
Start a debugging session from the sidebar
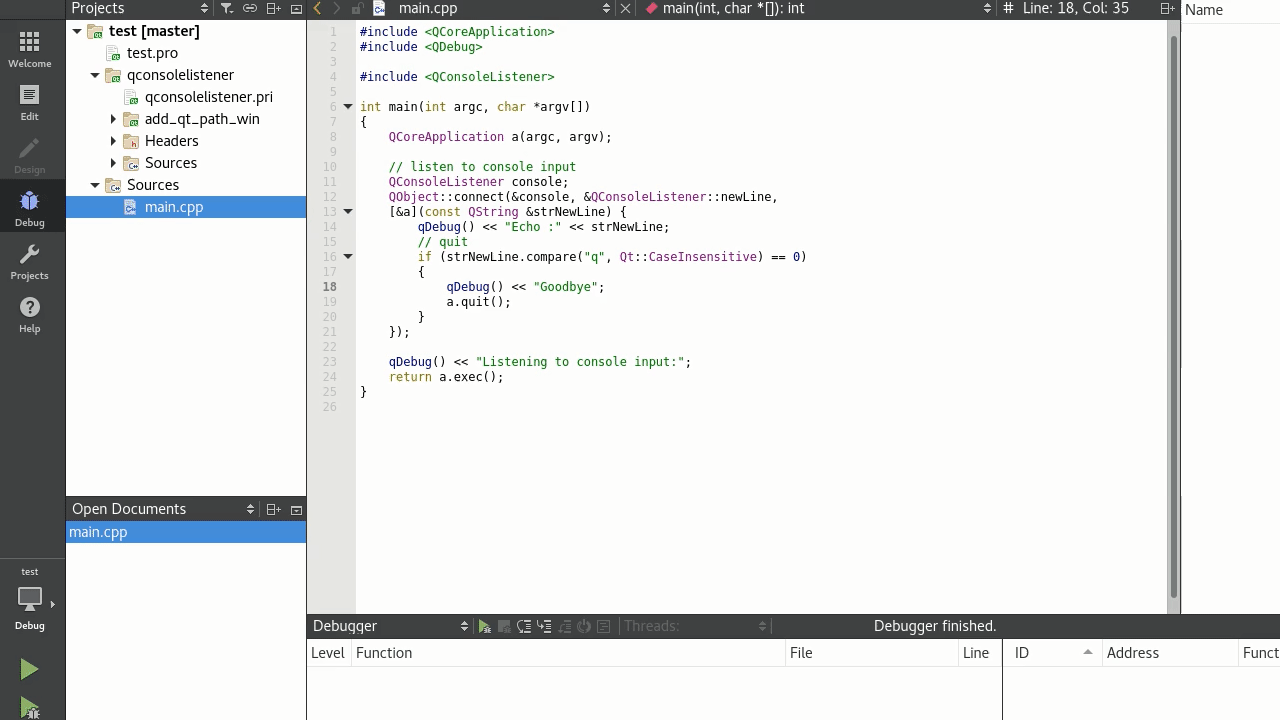[x=29, y=706]
